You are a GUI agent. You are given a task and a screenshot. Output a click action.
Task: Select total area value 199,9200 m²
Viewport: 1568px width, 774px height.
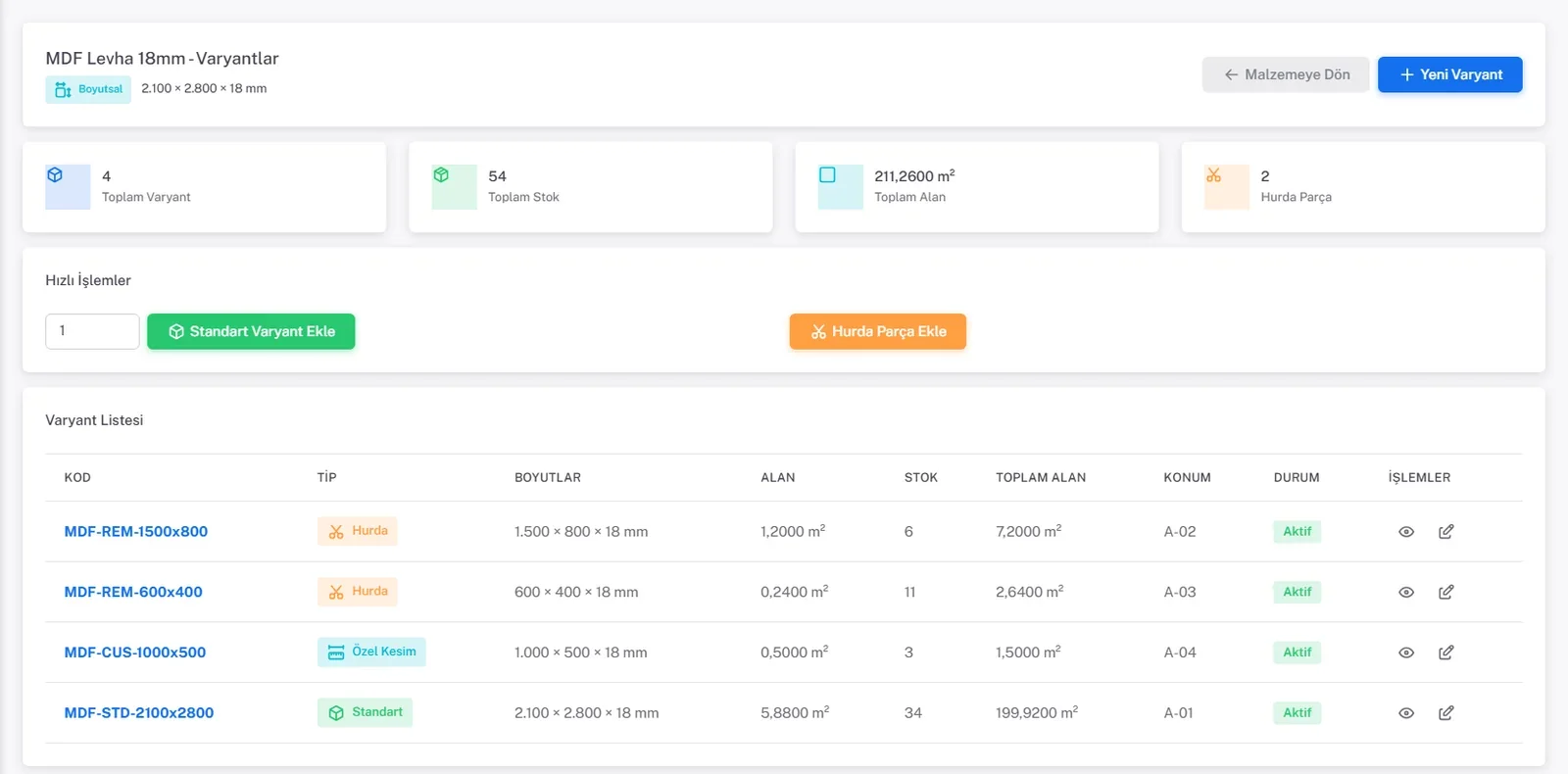1037,713
